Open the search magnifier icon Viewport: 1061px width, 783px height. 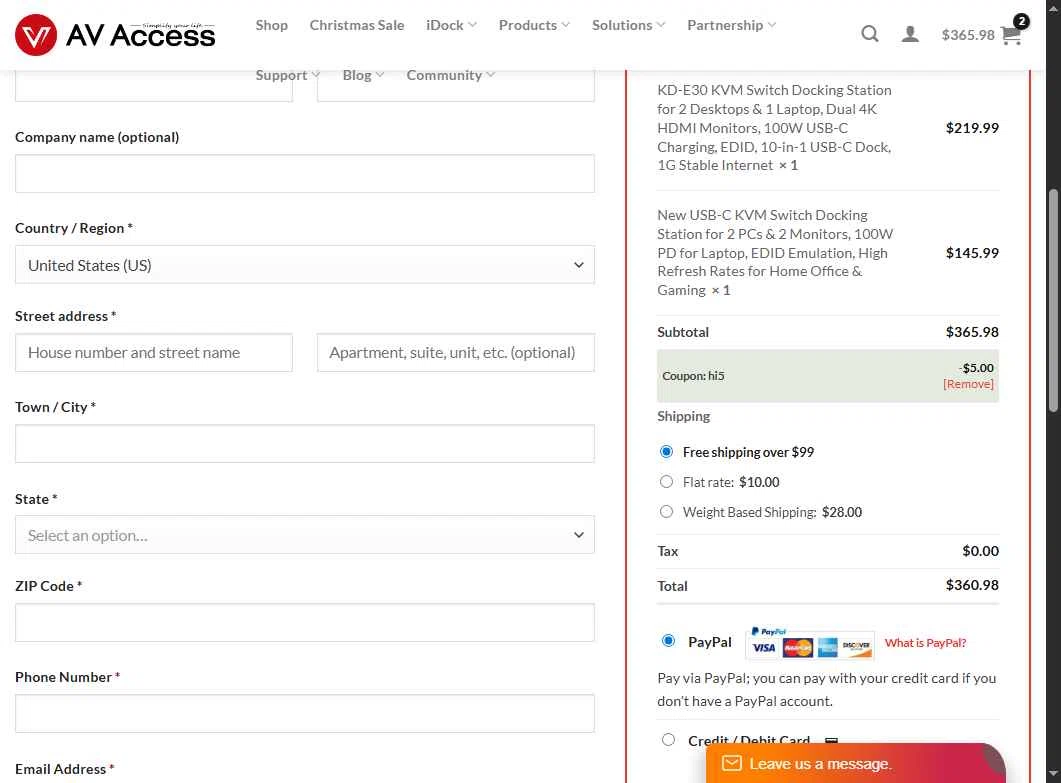[x=870, y=34]
